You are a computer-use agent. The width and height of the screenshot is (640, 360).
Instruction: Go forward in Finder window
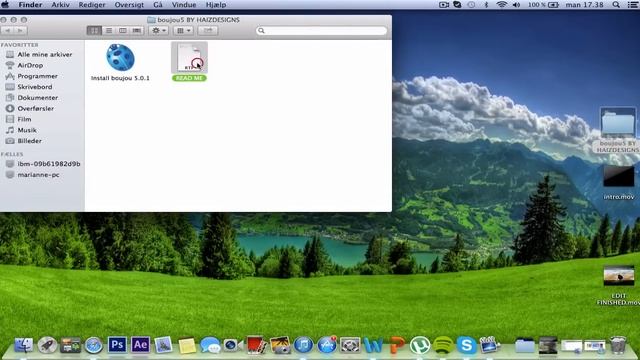[x=20, y=31]
